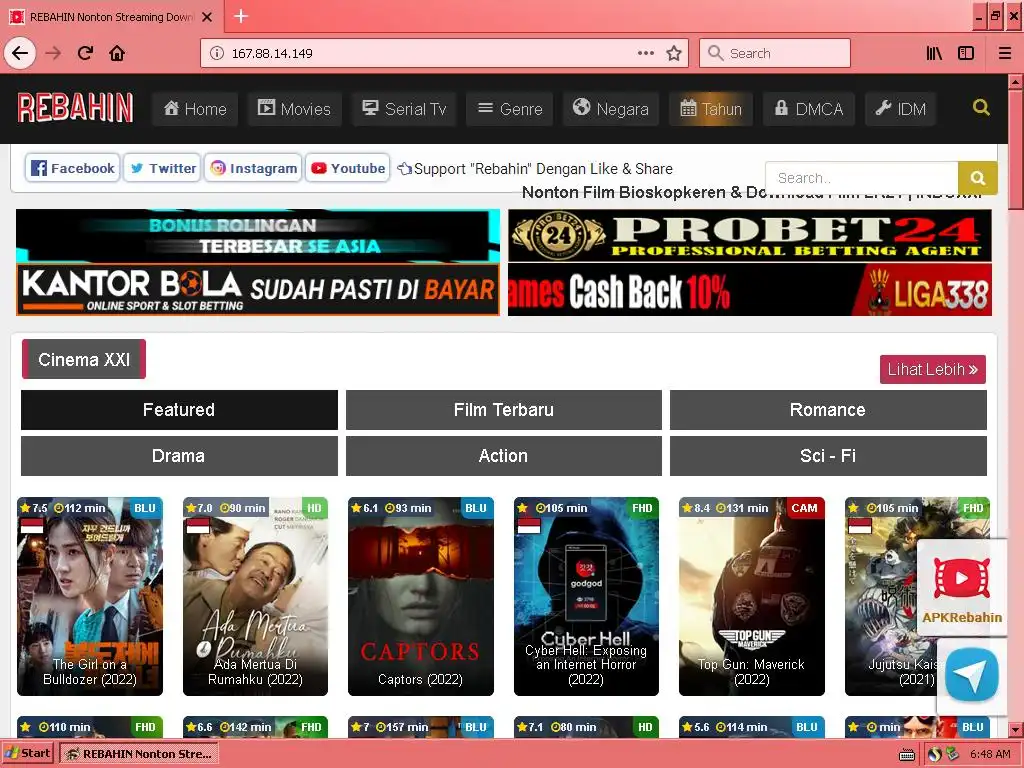Click the 6:48 AM taskbar clock

coord(990,754)
